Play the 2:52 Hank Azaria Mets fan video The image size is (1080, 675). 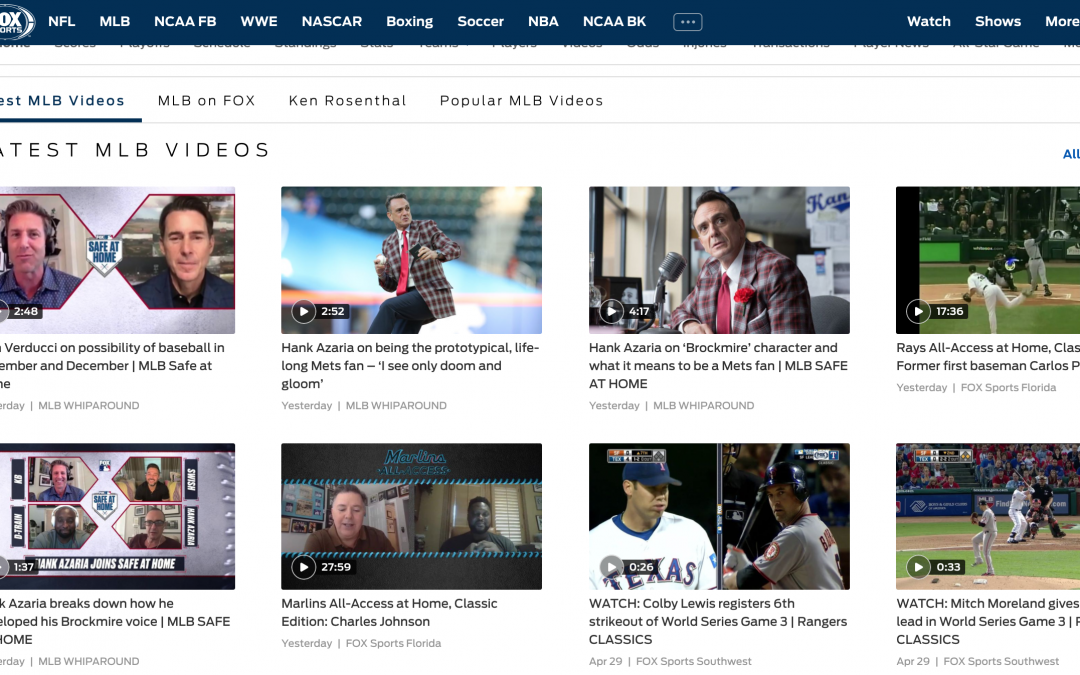point(303,311)
